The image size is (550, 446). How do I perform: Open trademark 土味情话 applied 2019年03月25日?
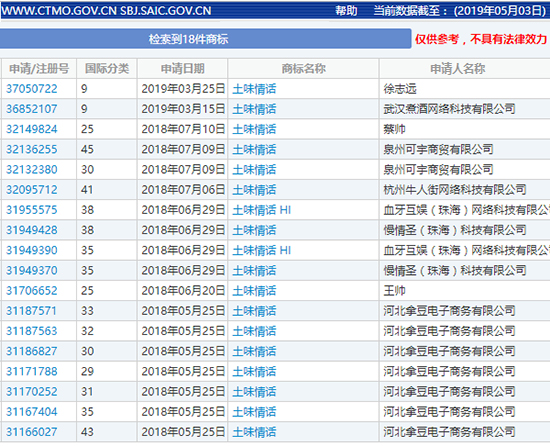tap(254, 89)
